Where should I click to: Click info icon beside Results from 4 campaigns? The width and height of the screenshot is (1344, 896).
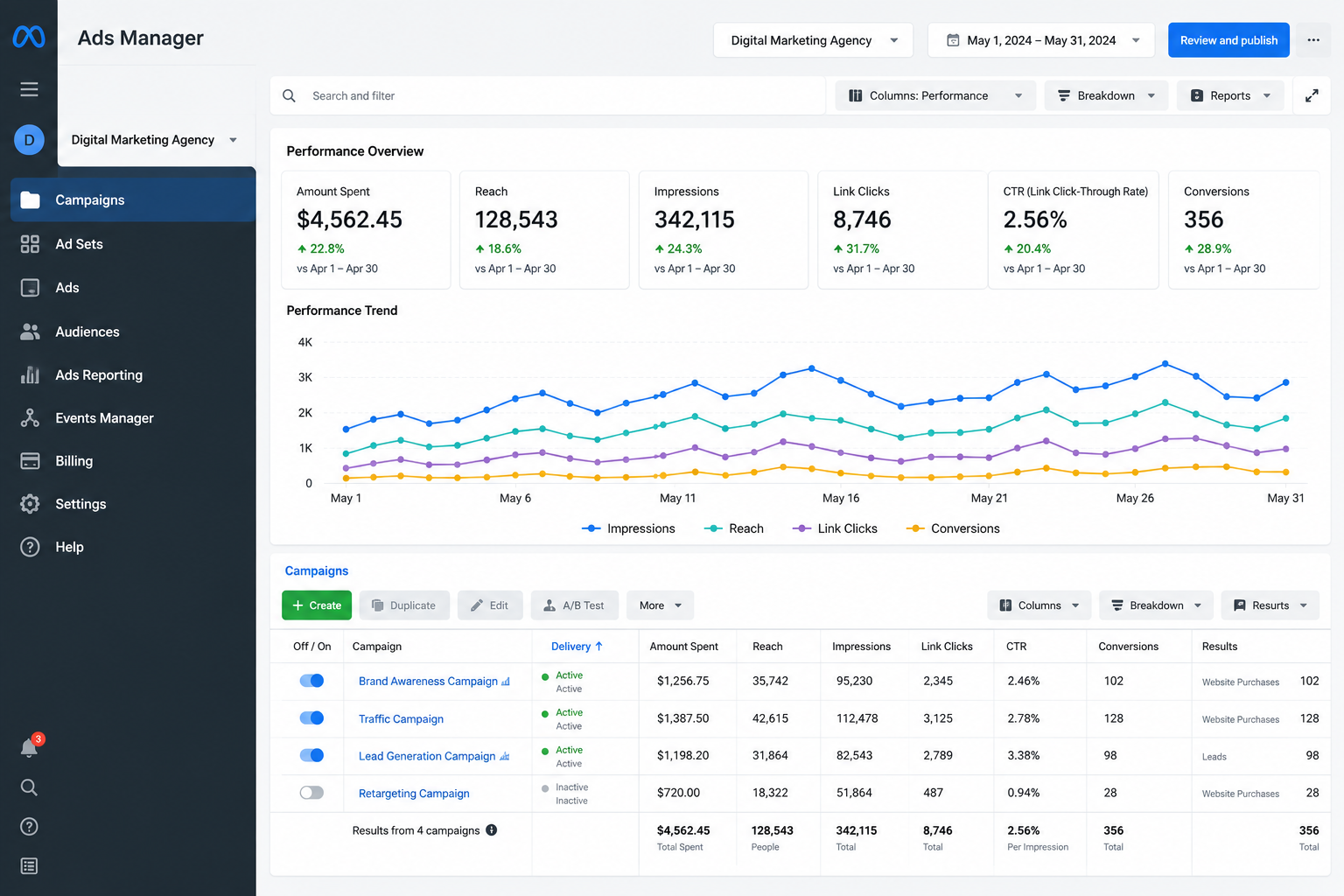(x=492, y=830)
